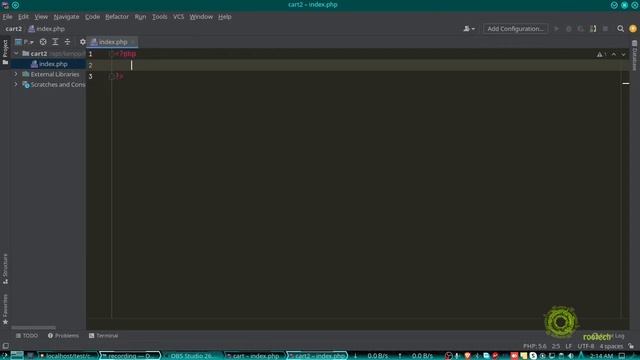Click the index.php breadcrumb in navigation bar

46,29
